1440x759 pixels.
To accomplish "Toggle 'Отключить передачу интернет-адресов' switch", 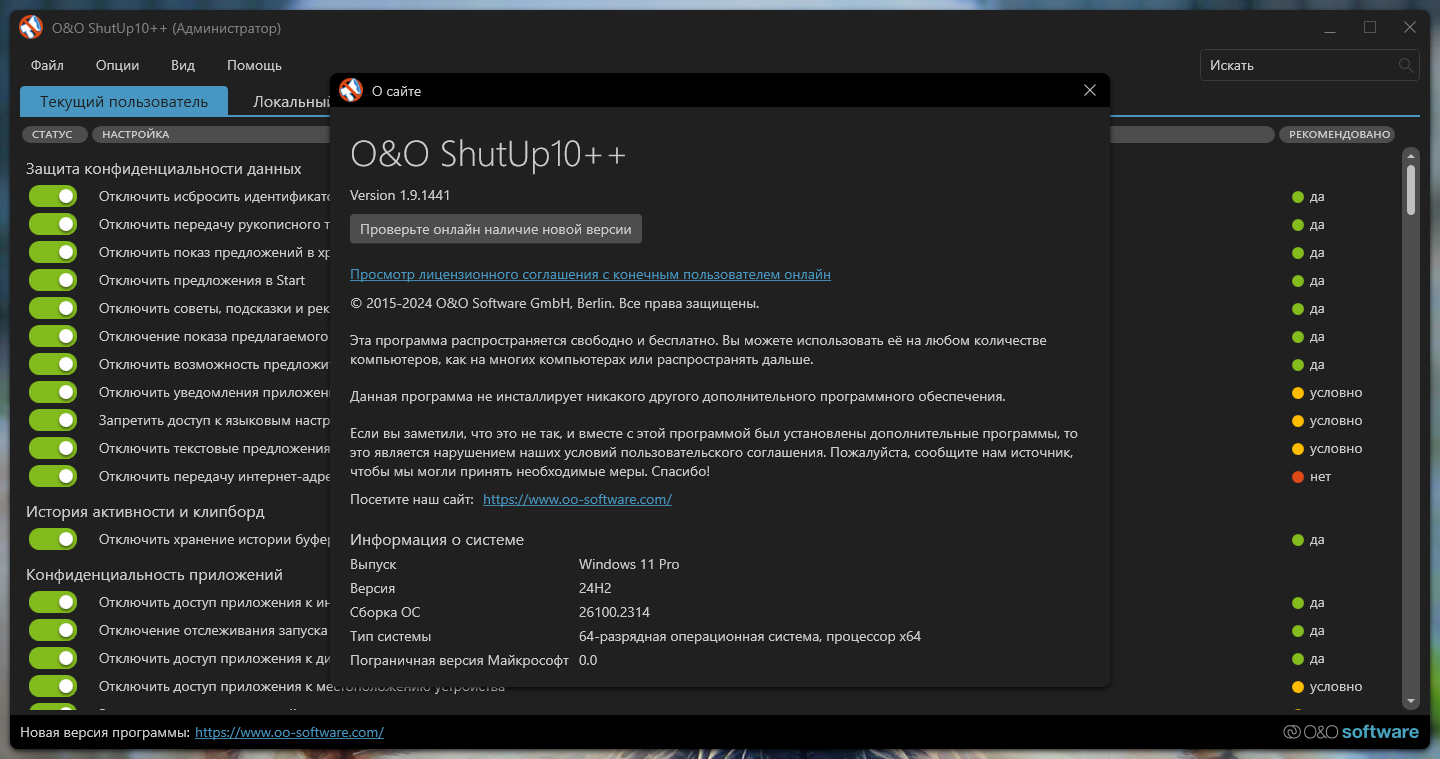I will pos(53,476).
